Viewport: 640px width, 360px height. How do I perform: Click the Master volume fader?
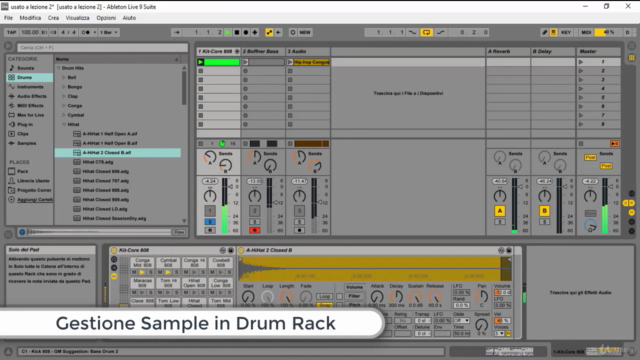(x=611, y=187)
